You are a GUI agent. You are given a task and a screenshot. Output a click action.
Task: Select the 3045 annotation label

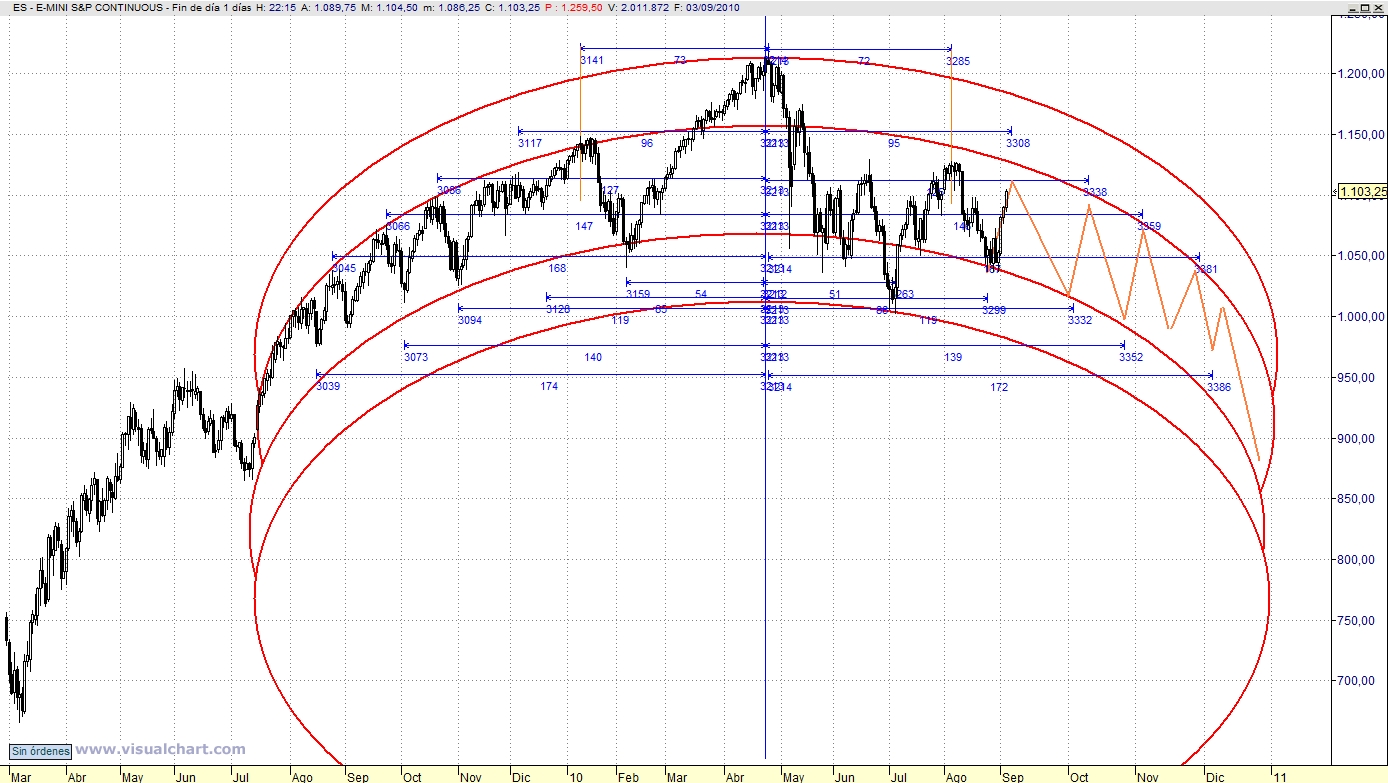coord(343,269)
